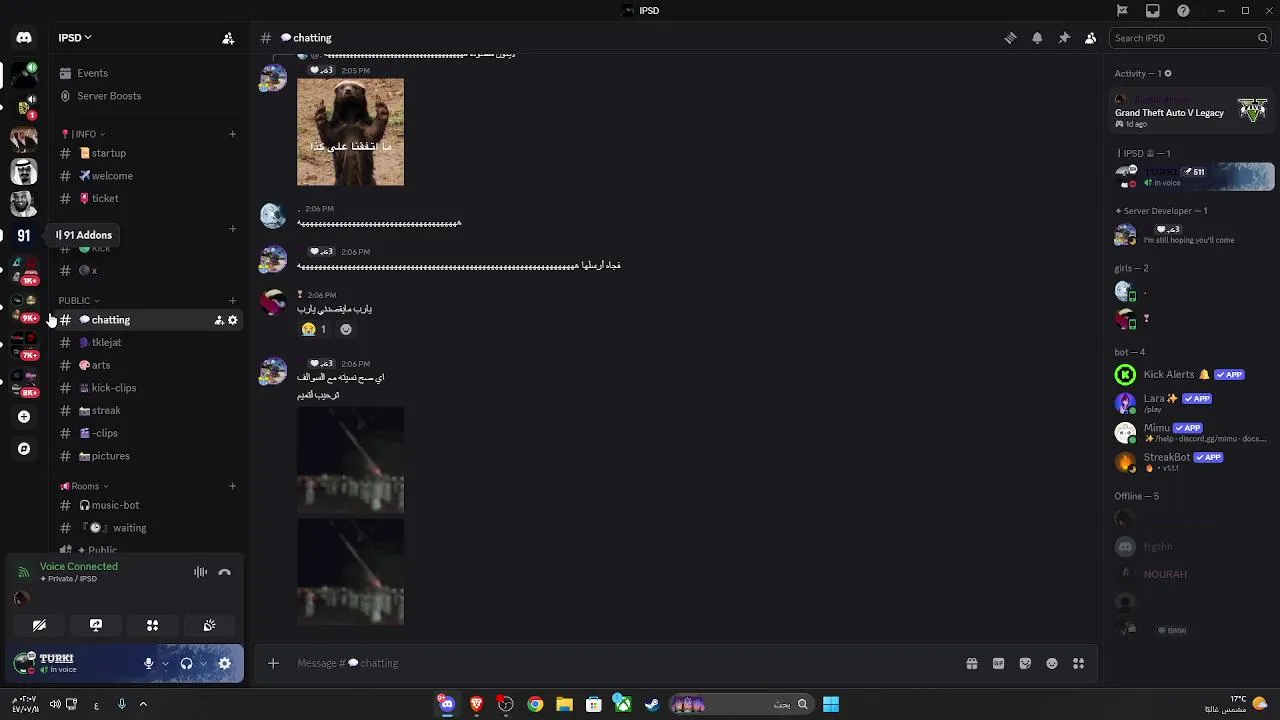This screenshot has width=1280, height=720.
Task: Open Steam from the Windows taskbar
Action: 652,704
